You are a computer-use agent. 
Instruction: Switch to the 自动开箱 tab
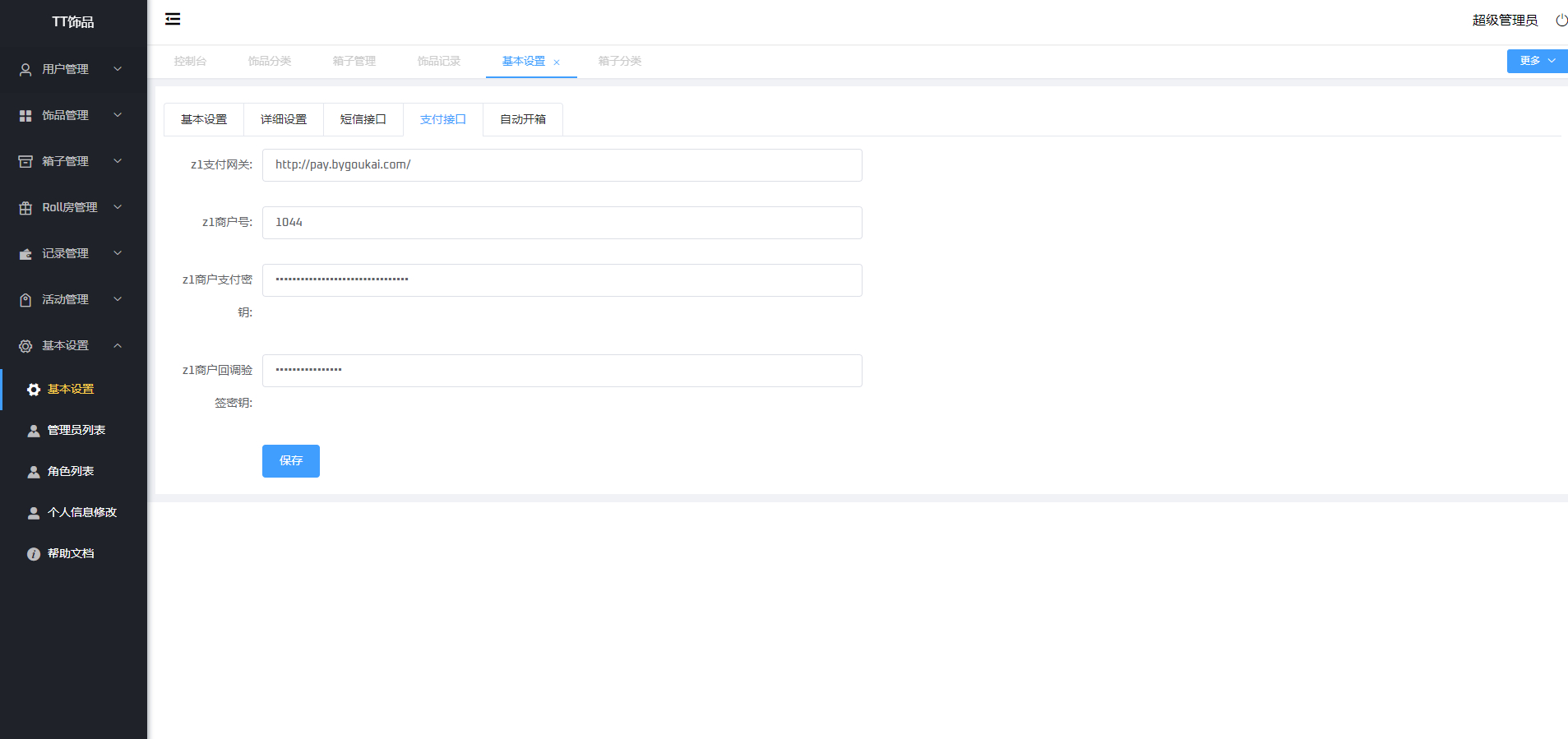pos(523,119)
